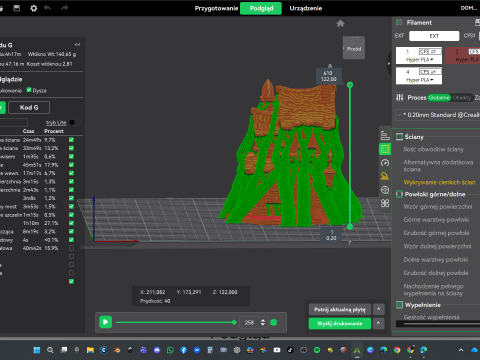Uncheck the 33m49s row checkbox

71,148
